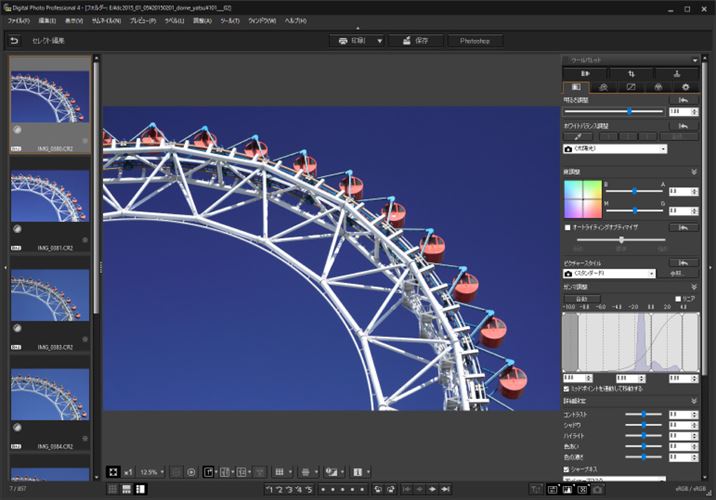Open the ファイル (File) menu
716x500 pixels.
[x=19, y=21]
